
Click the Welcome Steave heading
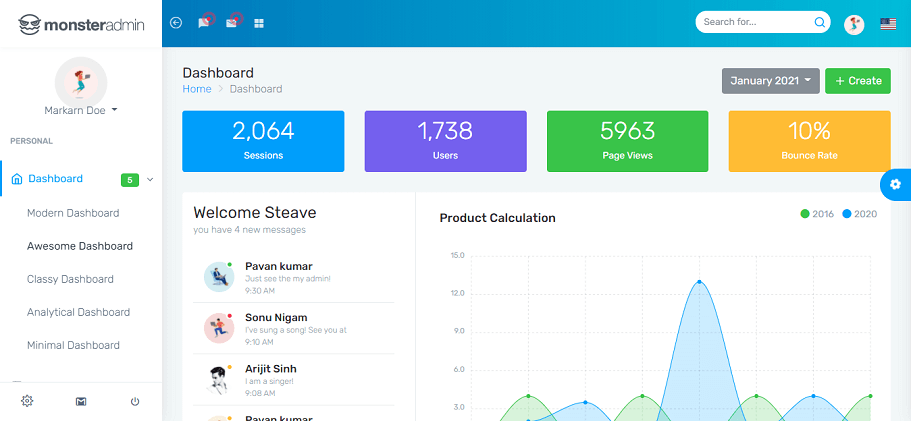click(254, 213)
